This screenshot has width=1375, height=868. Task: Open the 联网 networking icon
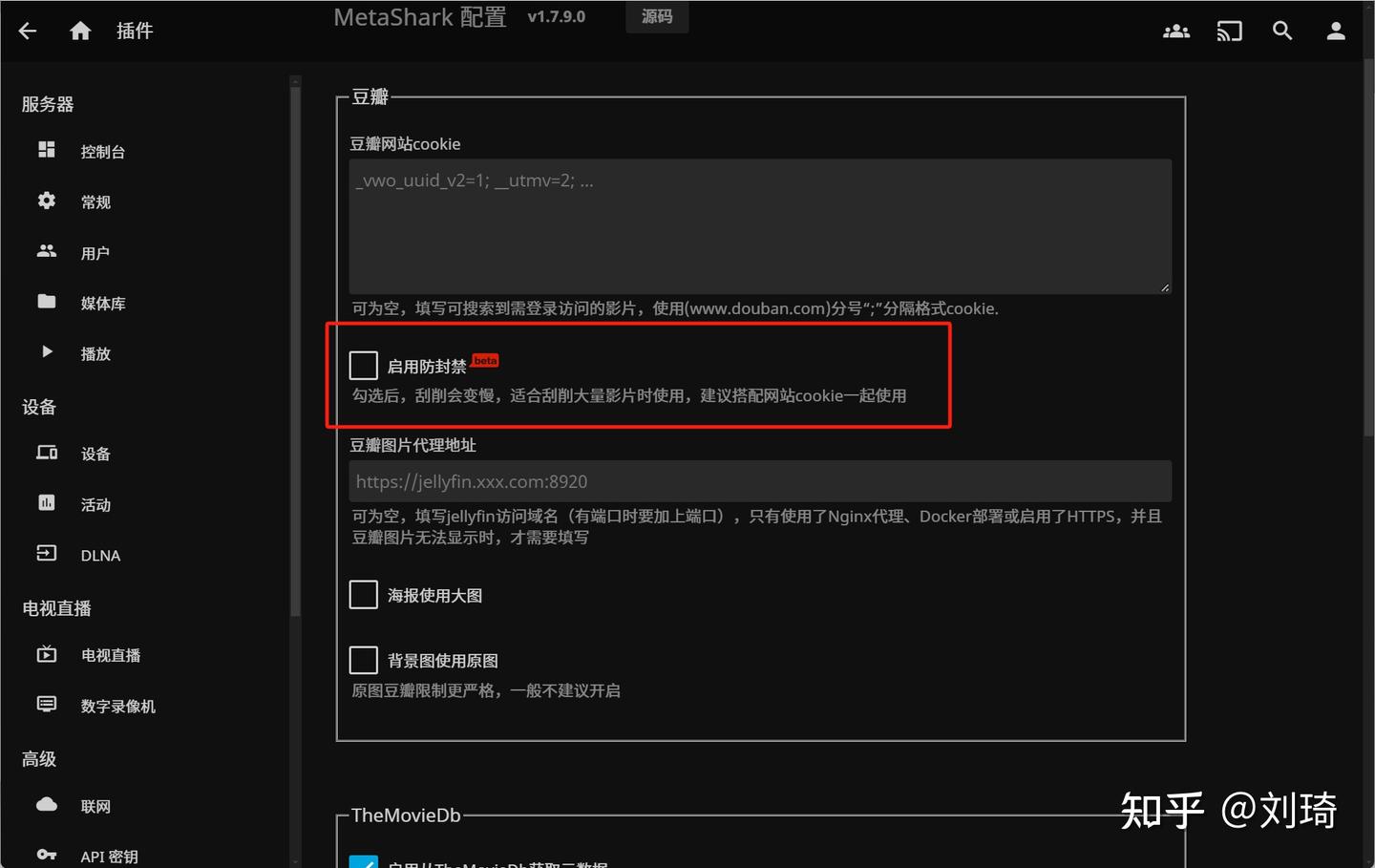click(x=46, y=805)
